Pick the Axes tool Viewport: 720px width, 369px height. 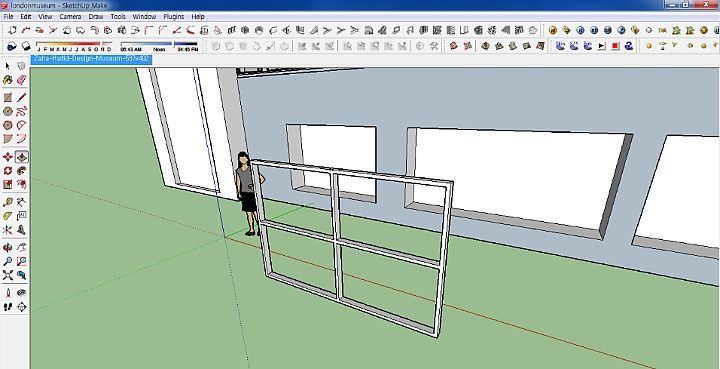tap(8, 229)
